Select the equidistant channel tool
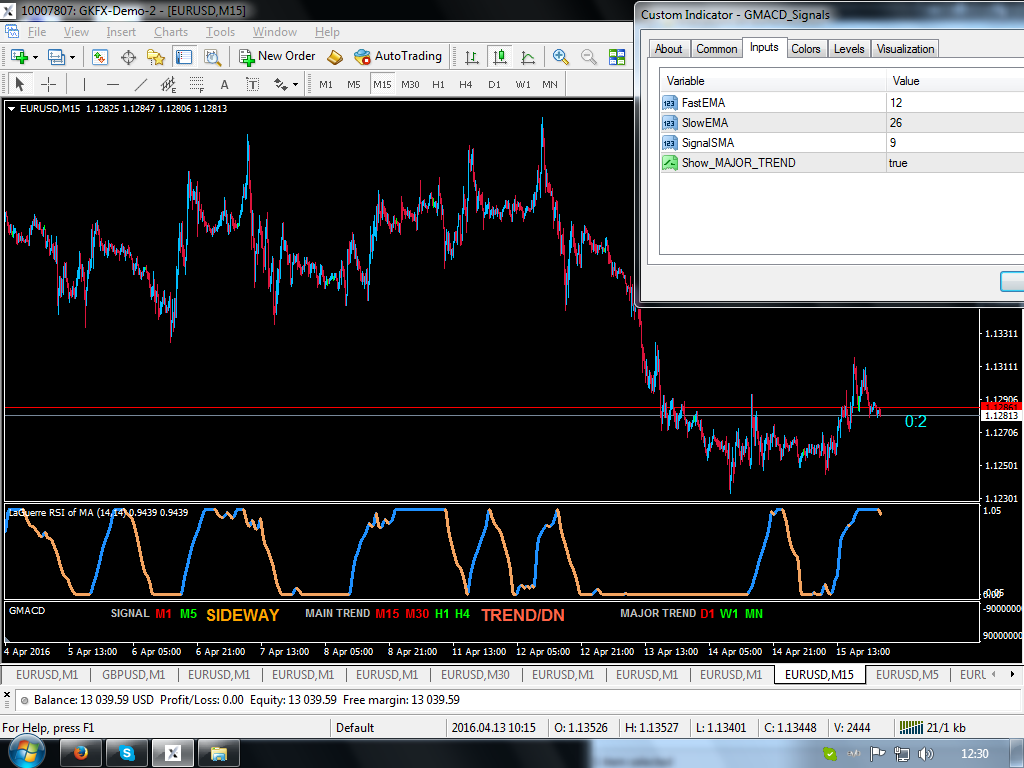 [x=168, y=84]
